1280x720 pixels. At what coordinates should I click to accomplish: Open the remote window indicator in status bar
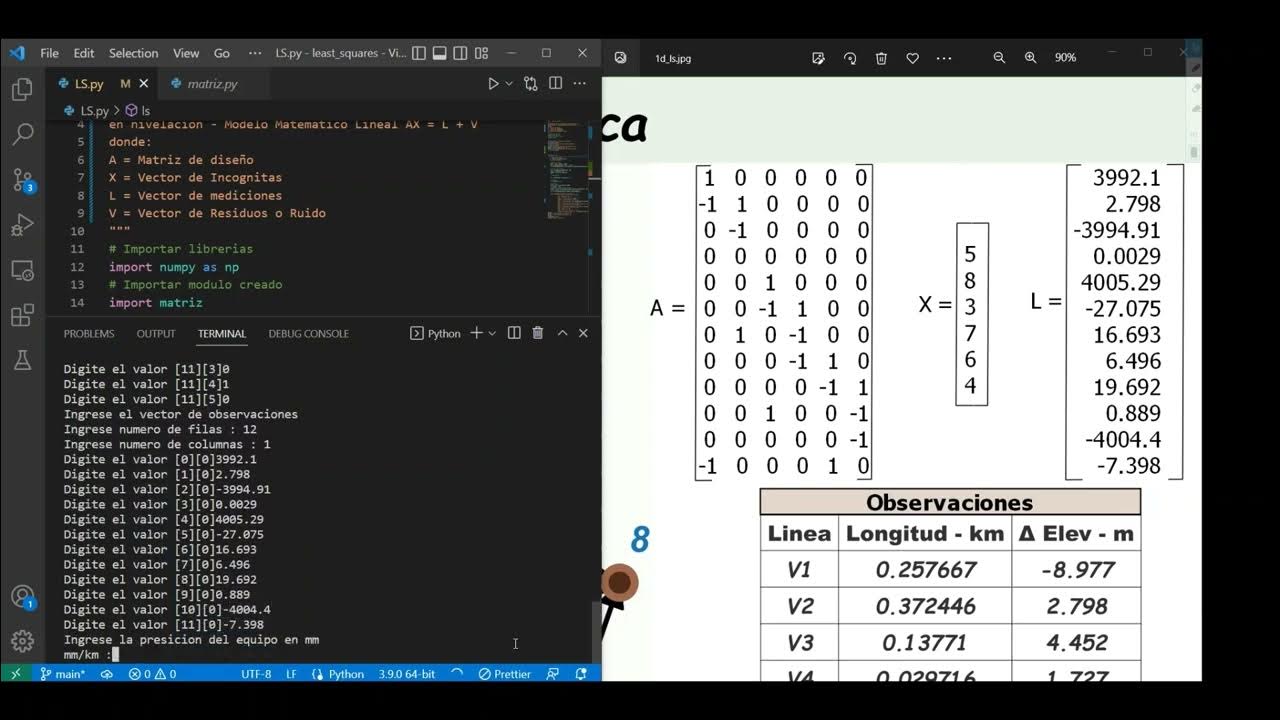click(15, 674)
